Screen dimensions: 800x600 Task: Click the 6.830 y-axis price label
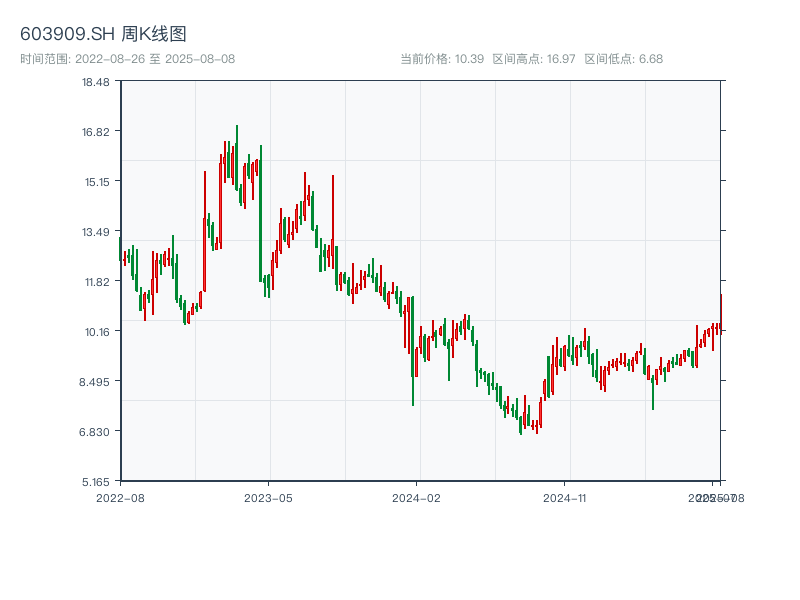tap(96, 431)
